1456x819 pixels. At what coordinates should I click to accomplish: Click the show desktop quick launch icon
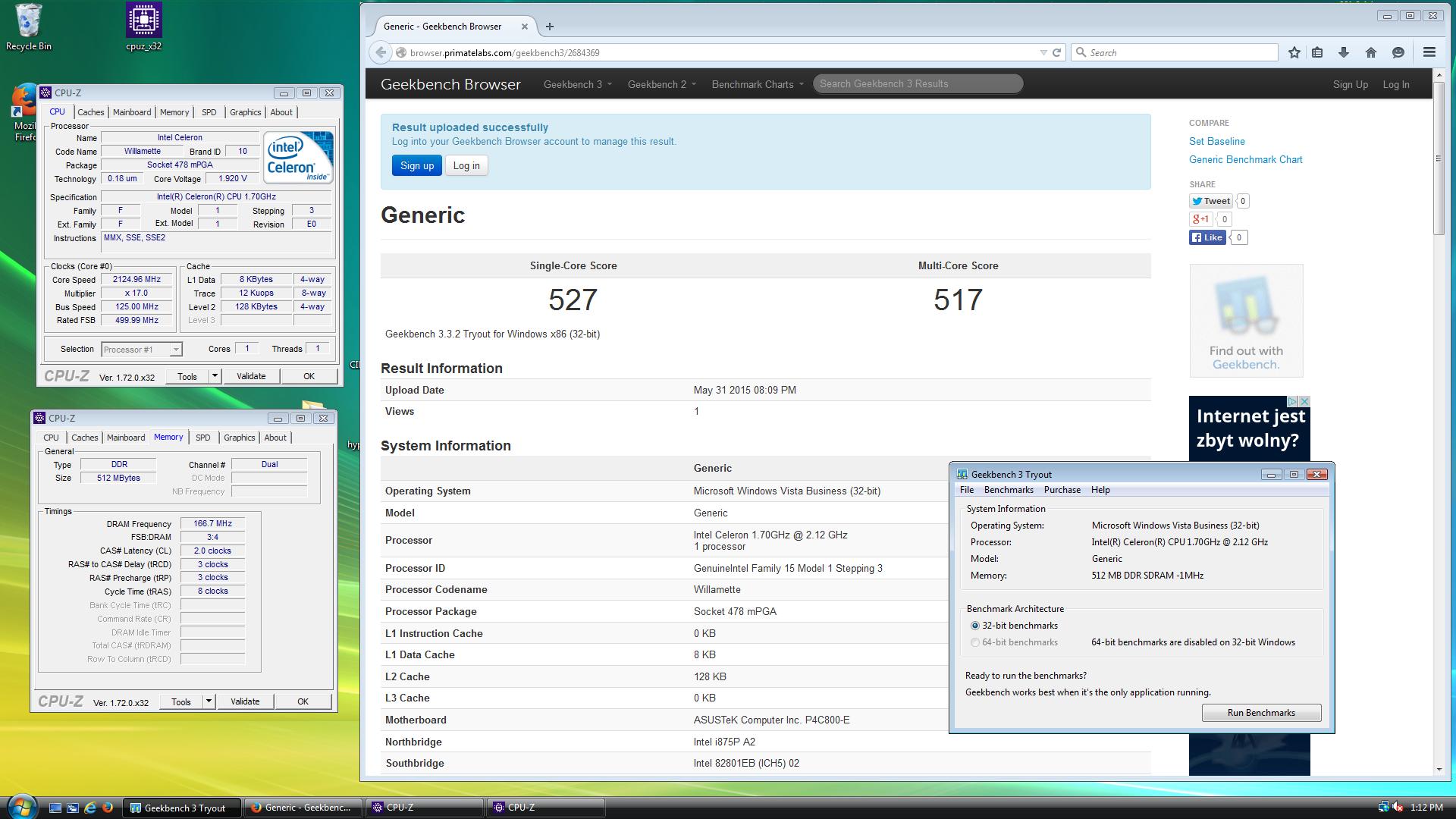click(55, 808)
